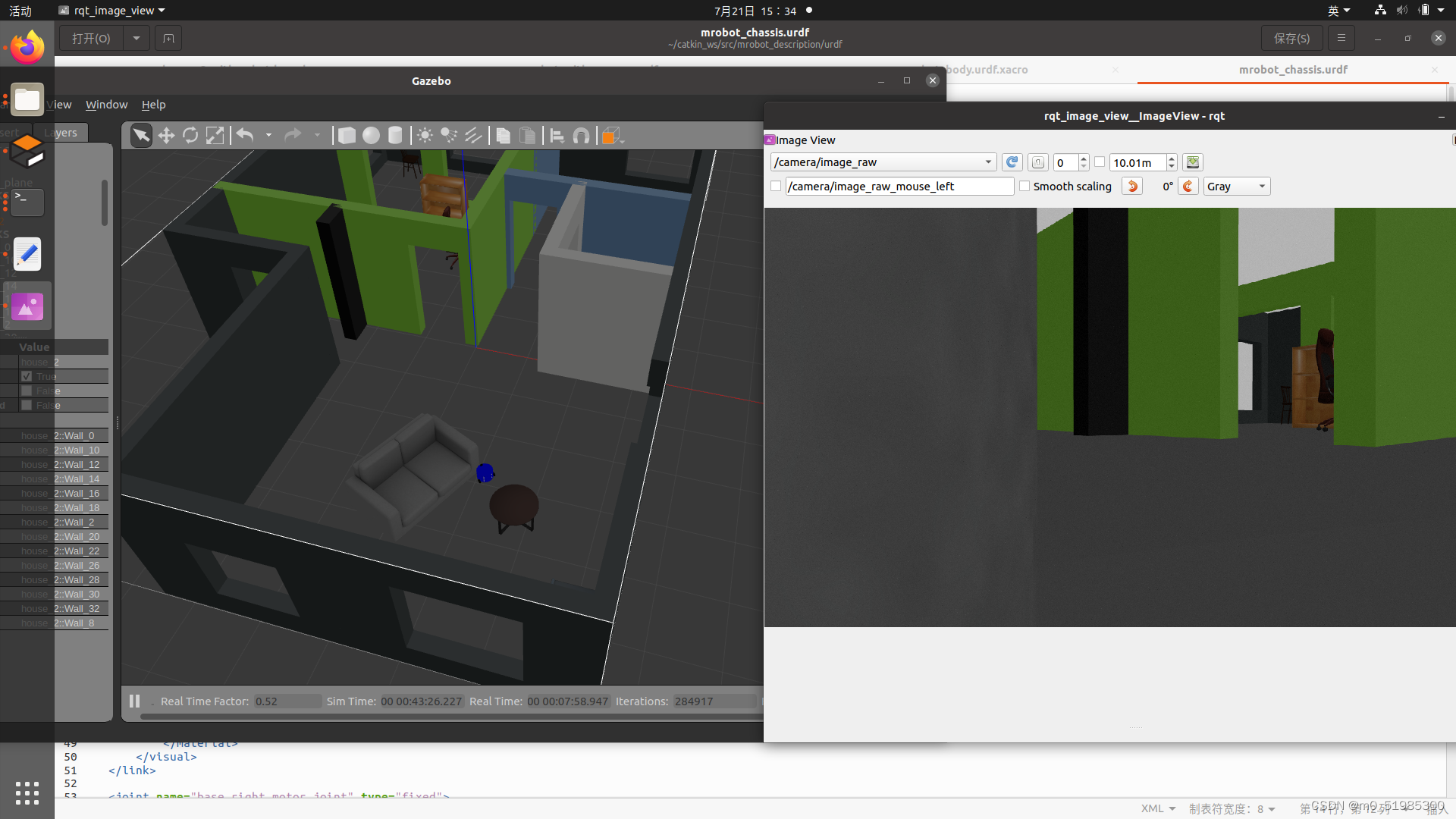The width and height of the screenshot is (1456, 819).
Task: Open the rqt_image_view app menu in top bar
Action: 112,11
